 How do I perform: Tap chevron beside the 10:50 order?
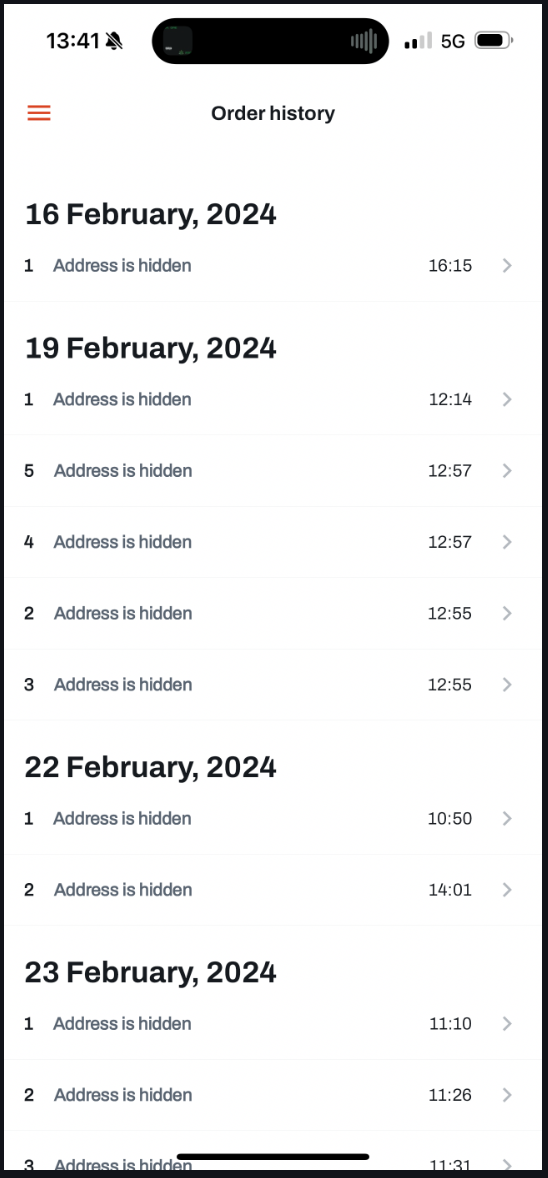coord(507,818)
